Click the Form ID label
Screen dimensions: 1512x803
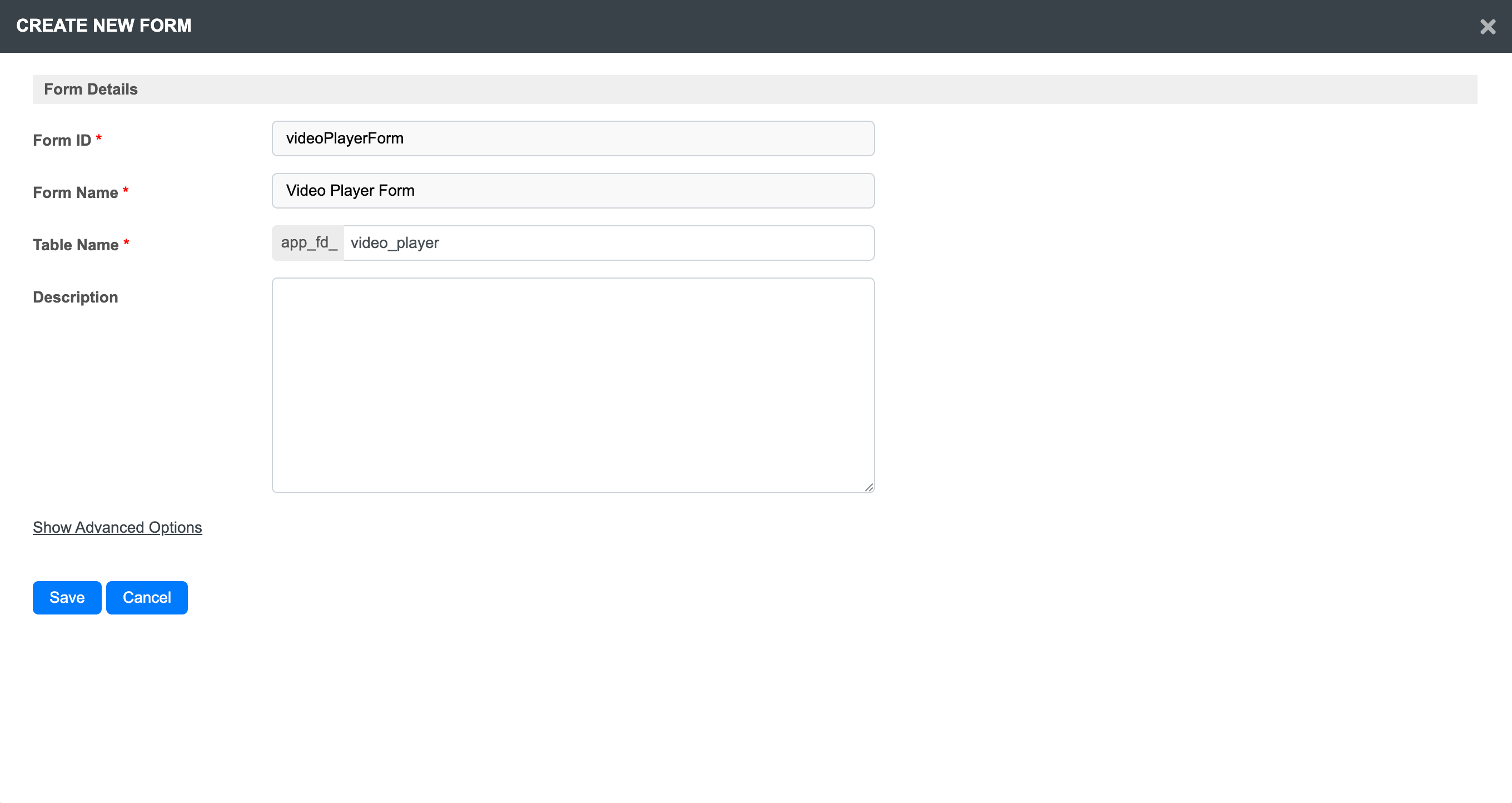(x=62, y=140)
